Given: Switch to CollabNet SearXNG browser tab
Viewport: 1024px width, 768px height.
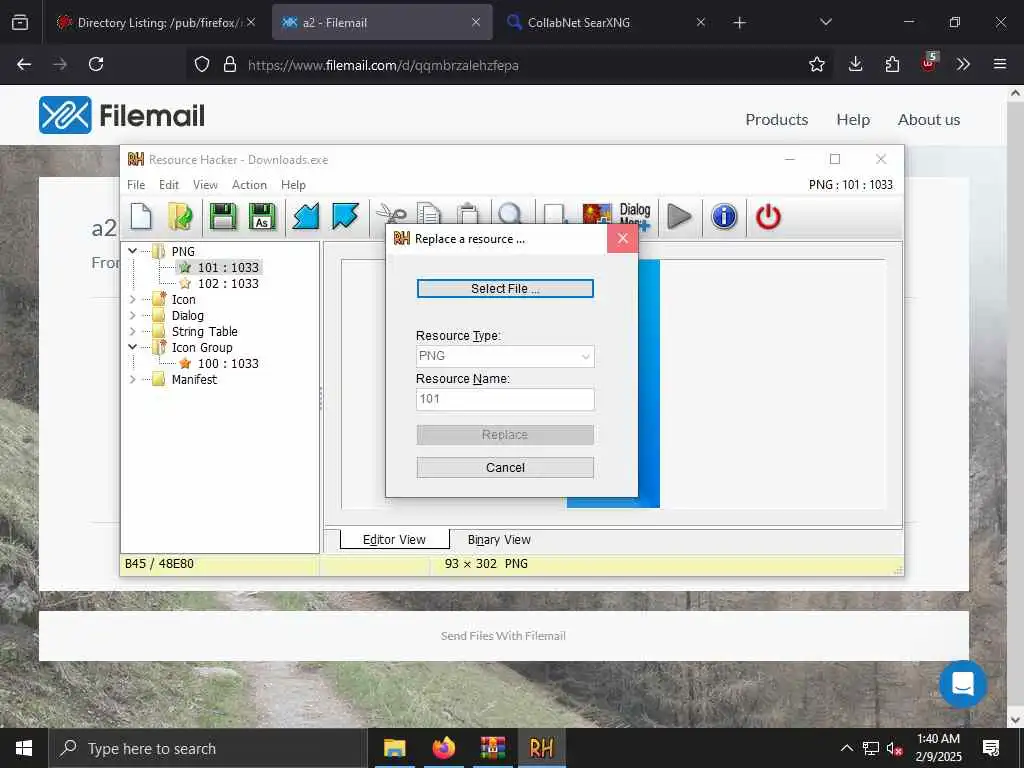Looking at the screenshot, I should [607, 22].
